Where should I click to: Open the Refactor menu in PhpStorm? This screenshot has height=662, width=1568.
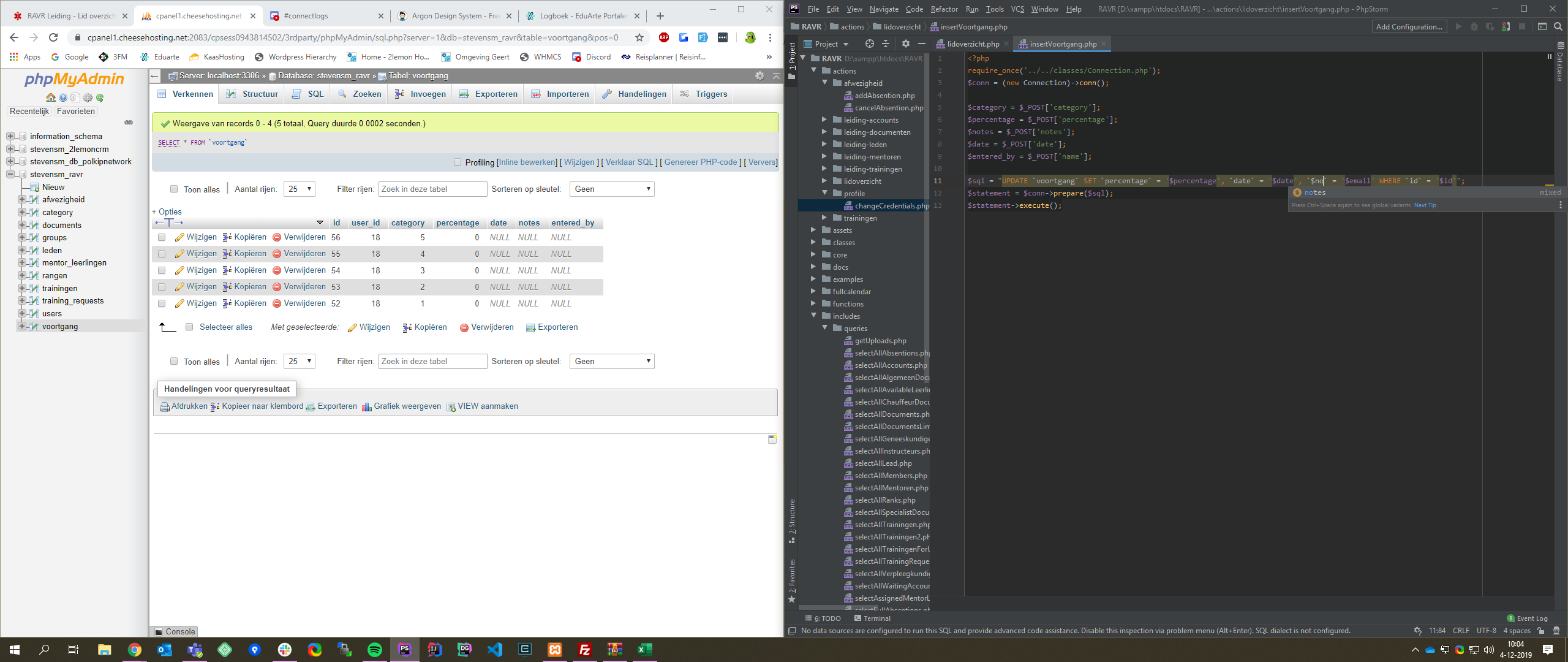(944, 9)
